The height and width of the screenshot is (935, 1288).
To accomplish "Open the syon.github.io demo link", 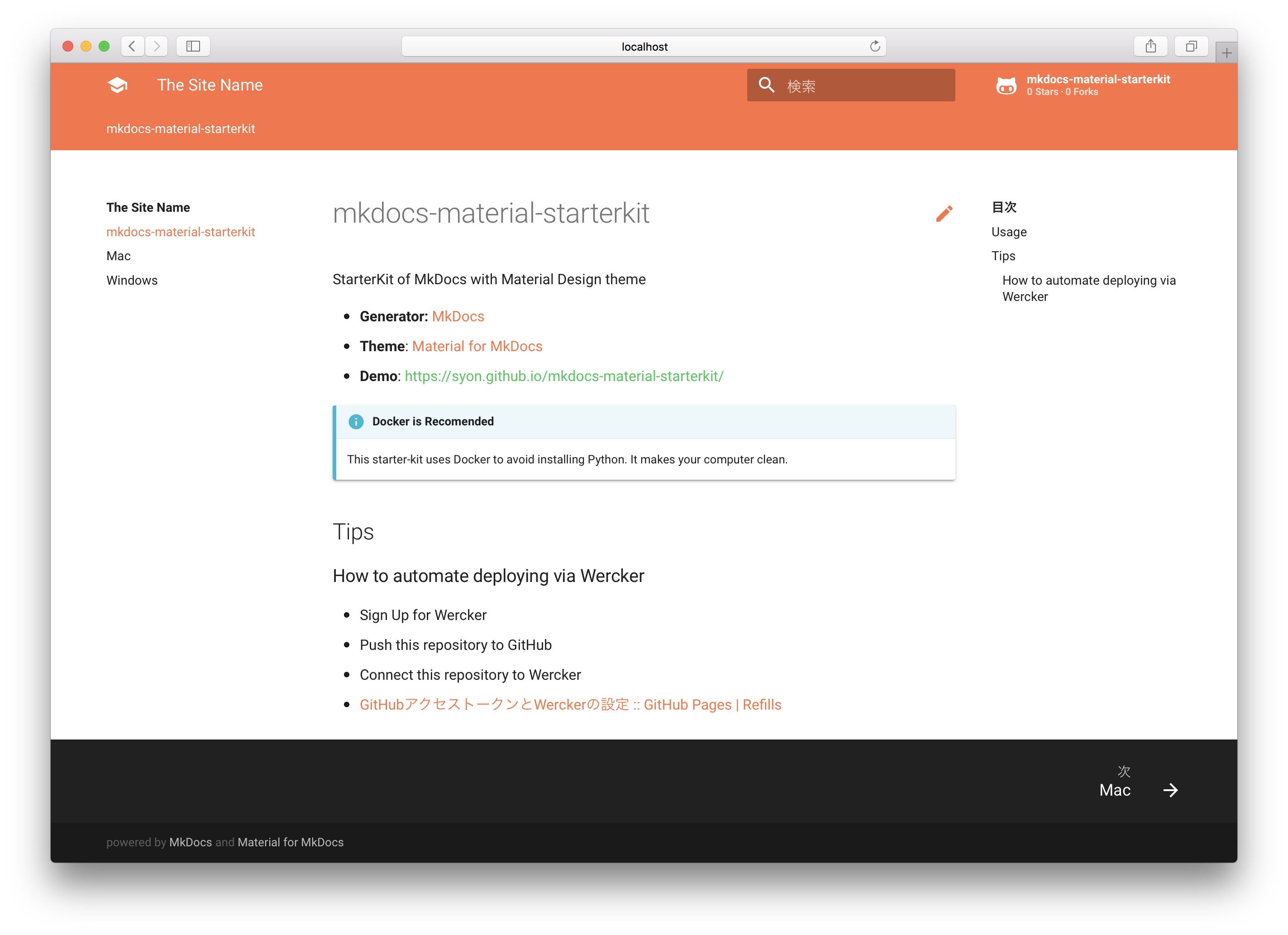I will click(564, 376).
